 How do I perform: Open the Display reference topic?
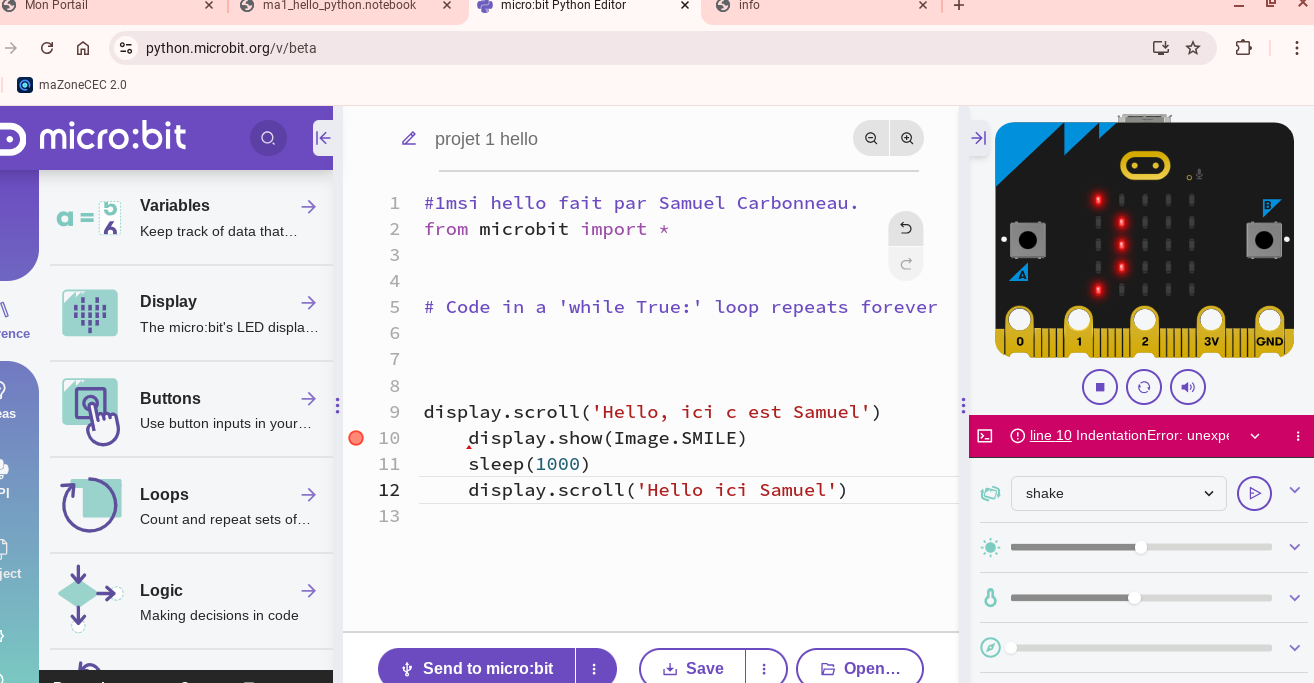(191, 314)
